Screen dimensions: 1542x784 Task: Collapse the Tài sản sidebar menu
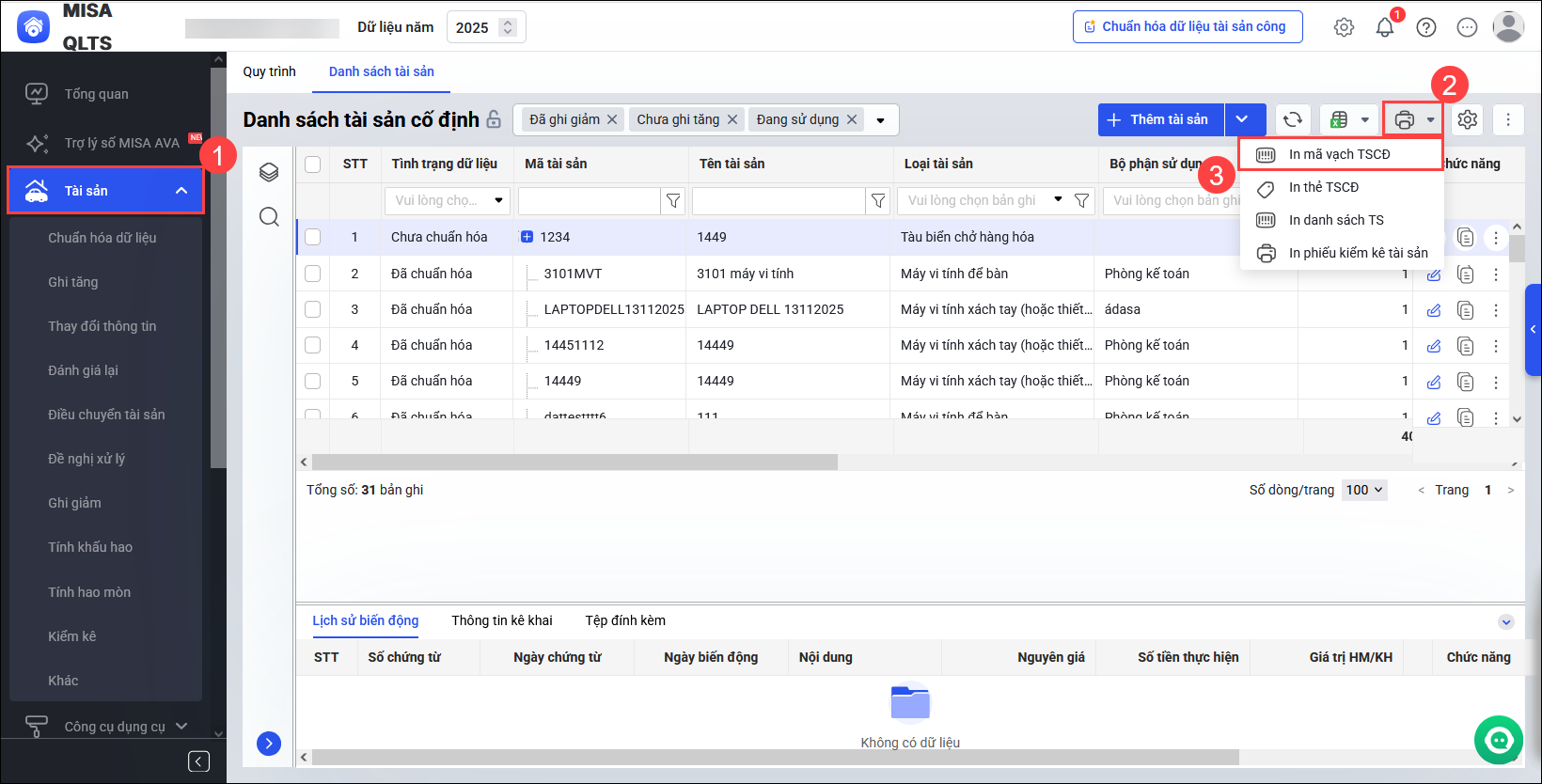tap(181, 191)
